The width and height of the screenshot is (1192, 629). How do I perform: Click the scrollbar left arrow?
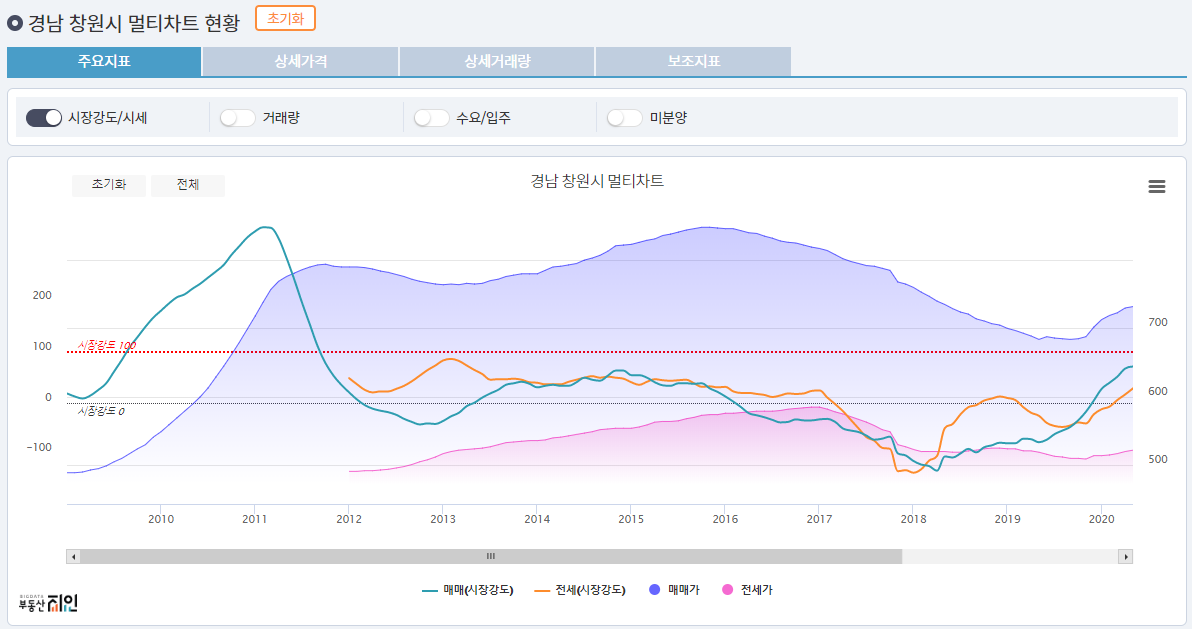tap(73, 556)
